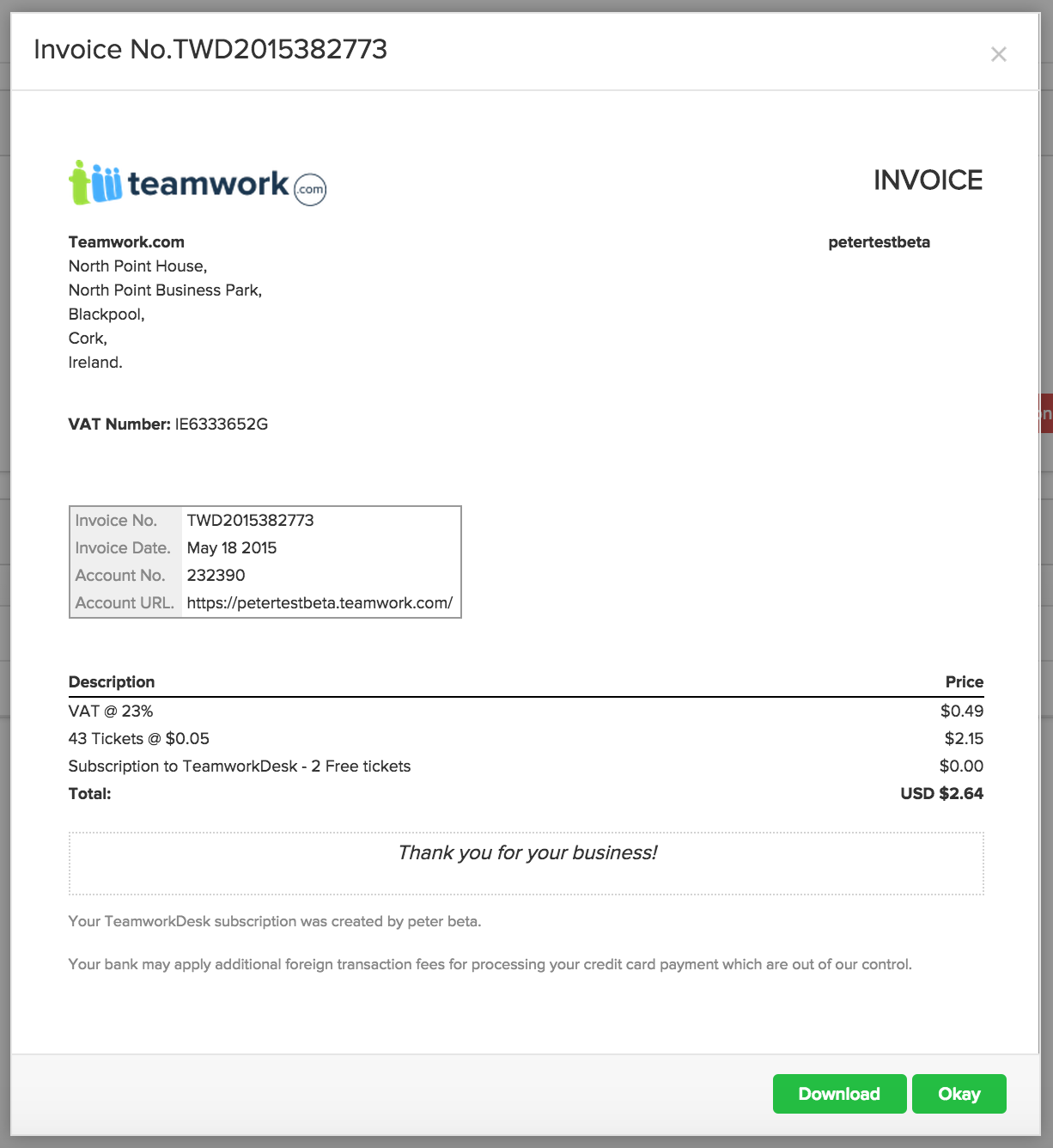
Task: Close the invoice dialog with X
Action: pos(998,54)
